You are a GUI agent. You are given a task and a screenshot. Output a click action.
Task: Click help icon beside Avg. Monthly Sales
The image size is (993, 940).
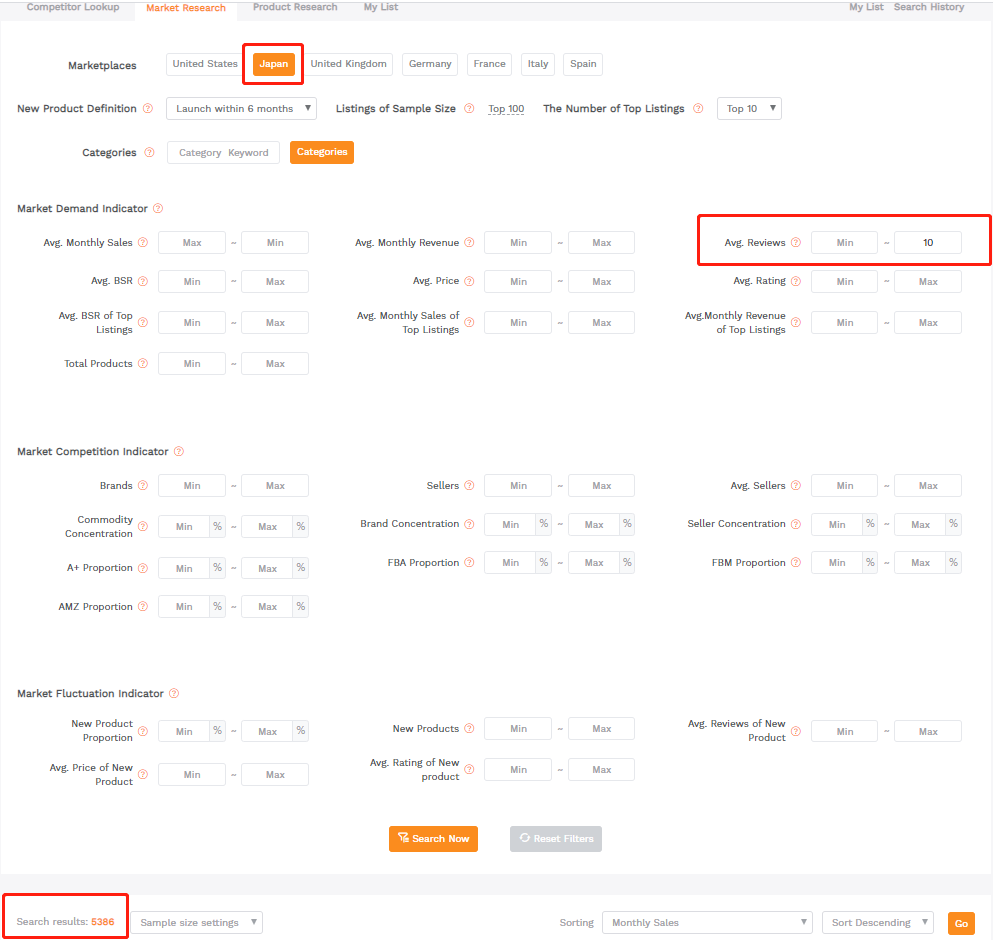coord(143,243)
